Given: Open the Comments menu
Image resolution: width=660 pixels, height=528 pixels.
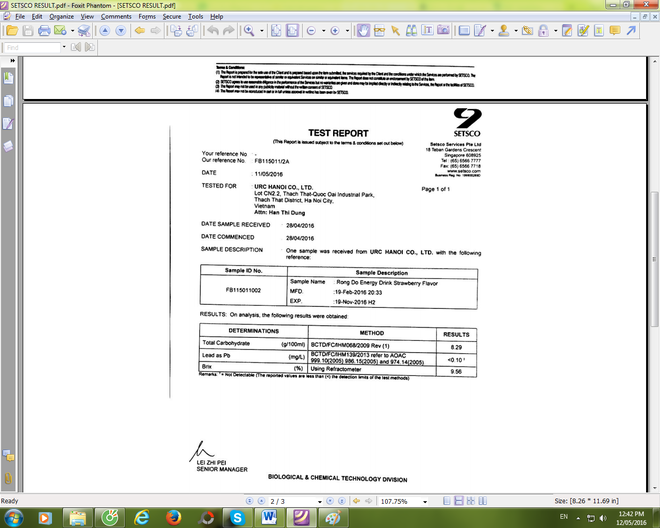Looking at the screenshot, I should pyautogui.click(x=116, y=17).
